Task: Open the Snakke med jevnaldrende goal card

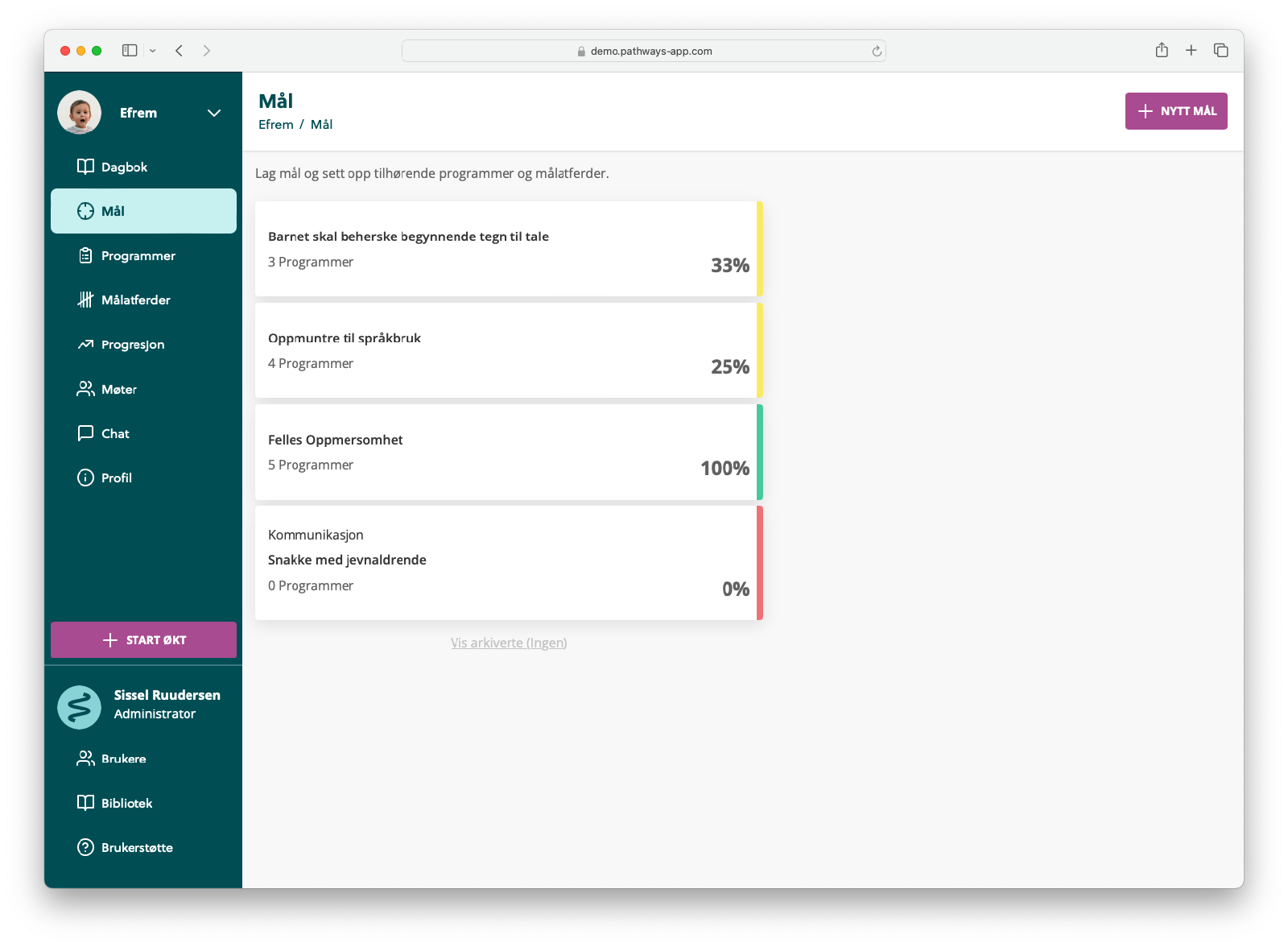Action: point(509,563)
